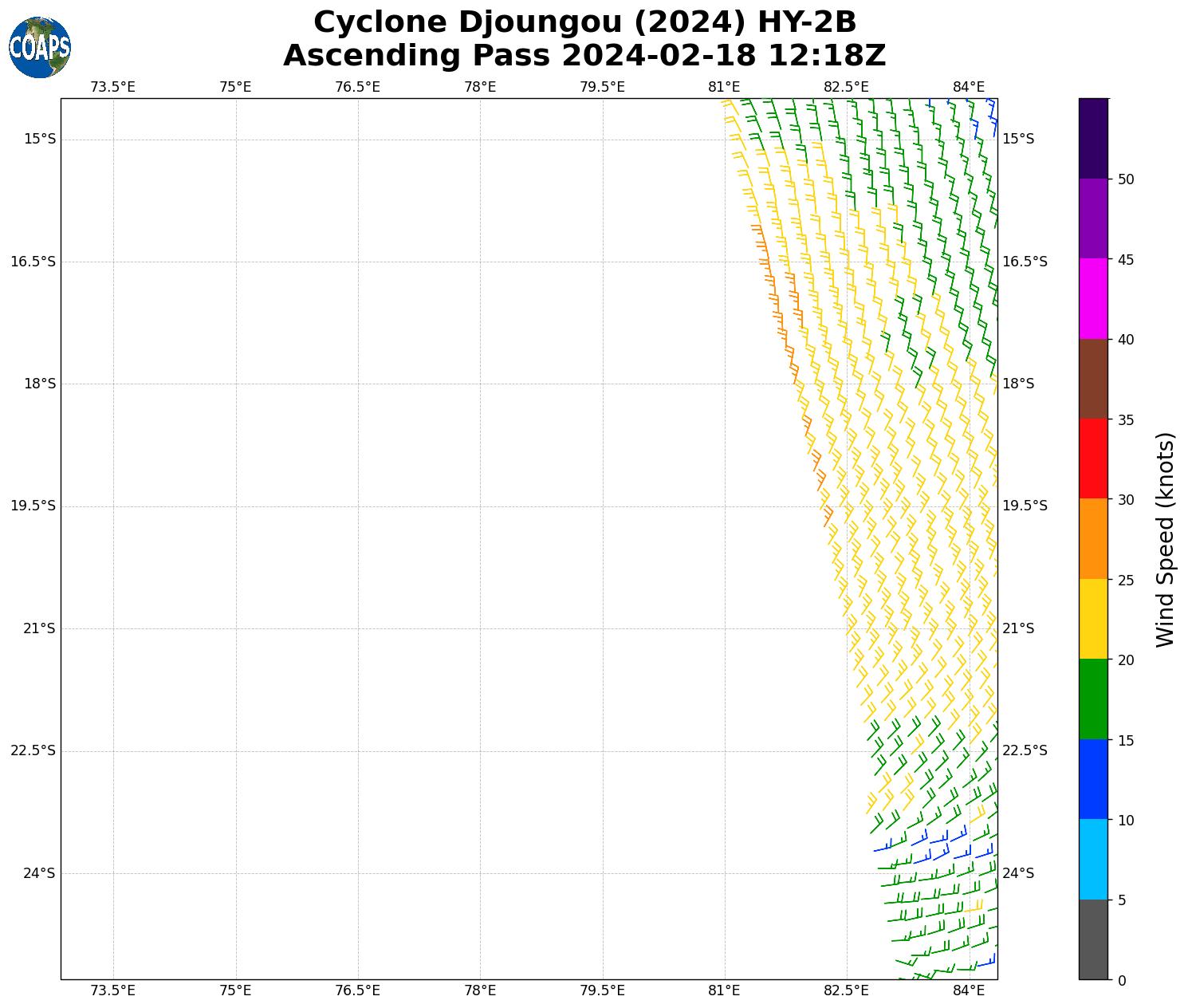Click the "Ascending Pass 2024-02-18 12:18Z" subtitle
Viewport: 1188px width, 1008px height.
point(584,56)
